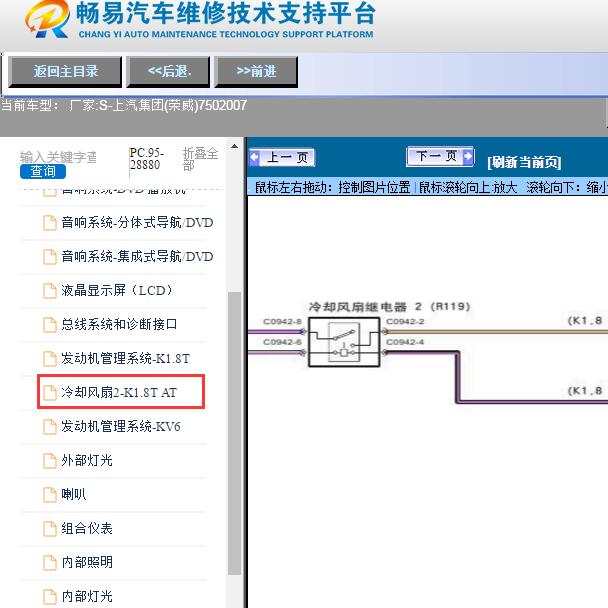Click document icon beside 冷却风扇2-K1.8T AT

50,392
